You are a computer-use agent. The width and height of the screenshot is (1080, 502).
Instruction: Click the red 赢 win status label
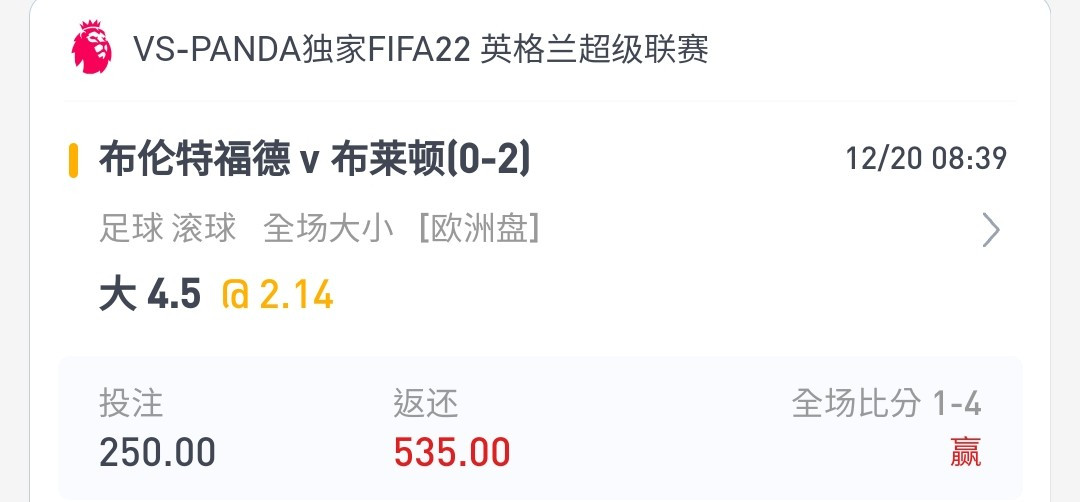[x=966, y=452]
